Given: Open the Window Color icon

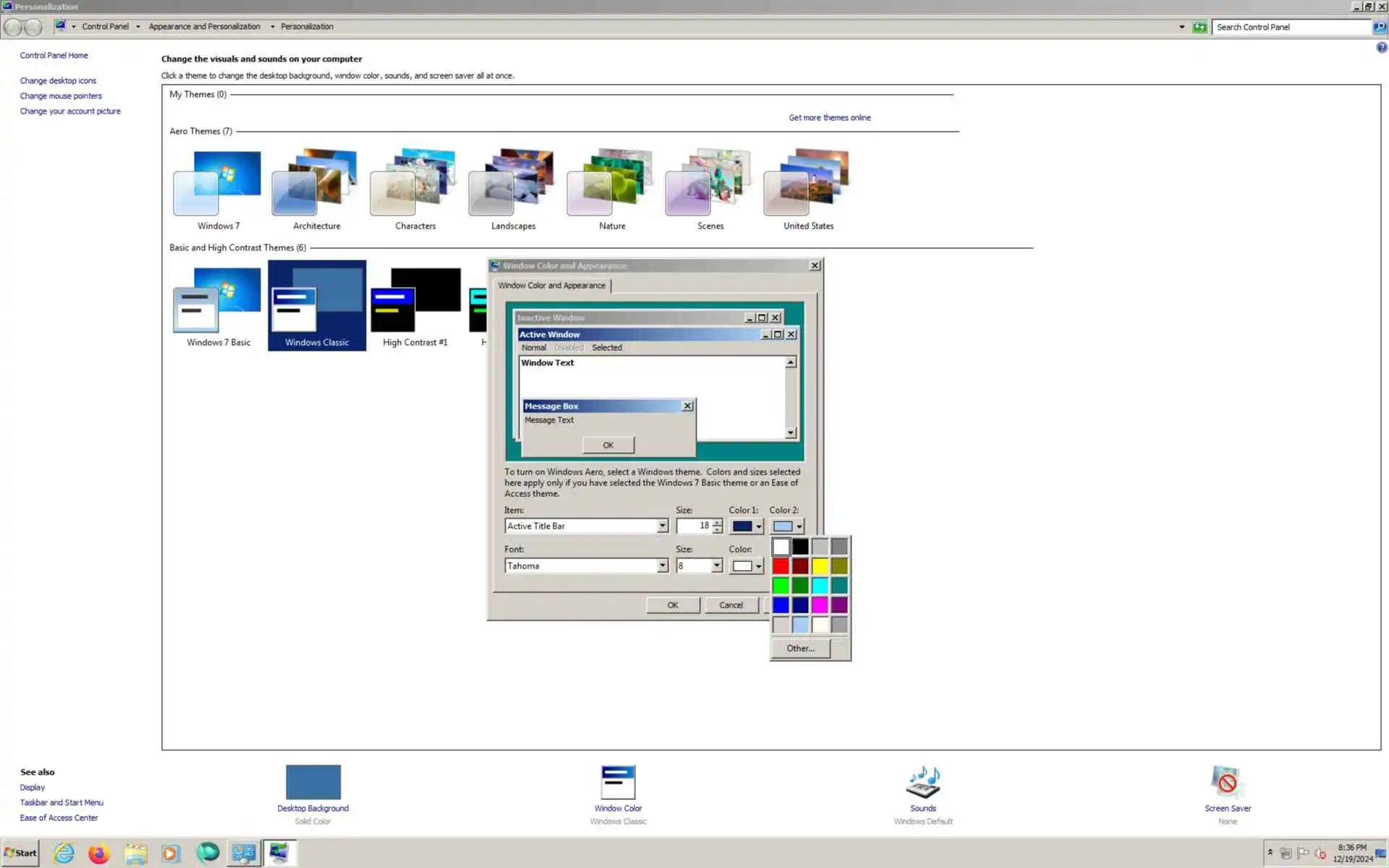Looking at the screenshot, I should [618, 783].
